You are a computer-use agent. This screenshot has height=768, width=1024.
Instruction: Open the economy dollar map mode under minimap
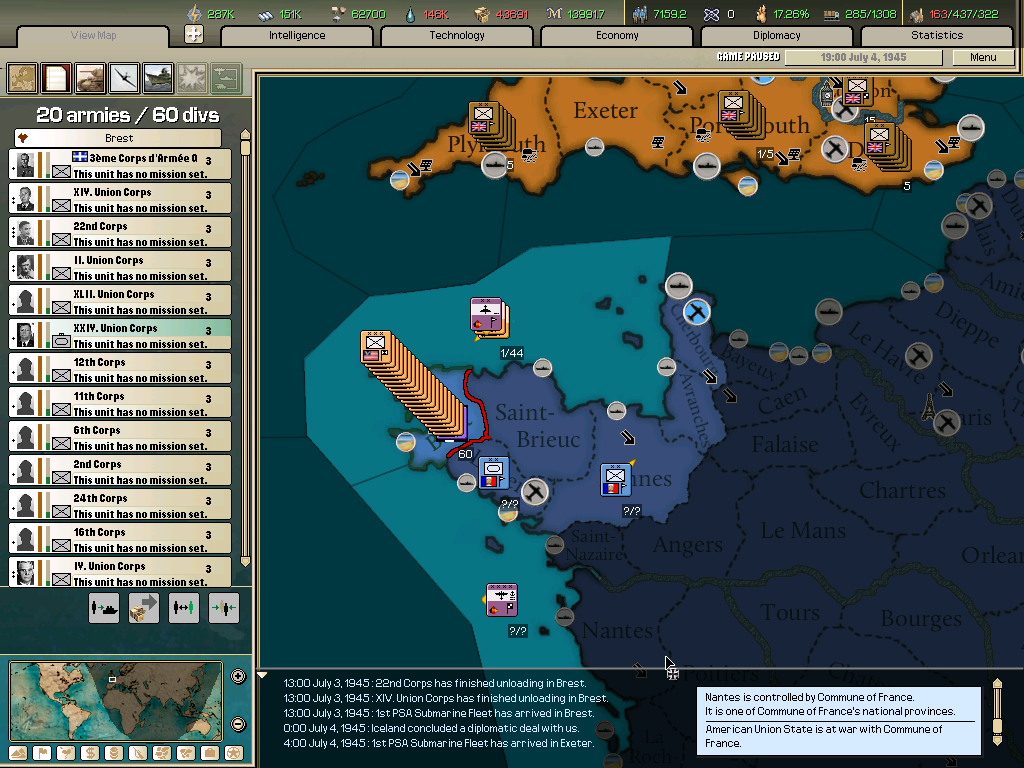coord(89,752)
